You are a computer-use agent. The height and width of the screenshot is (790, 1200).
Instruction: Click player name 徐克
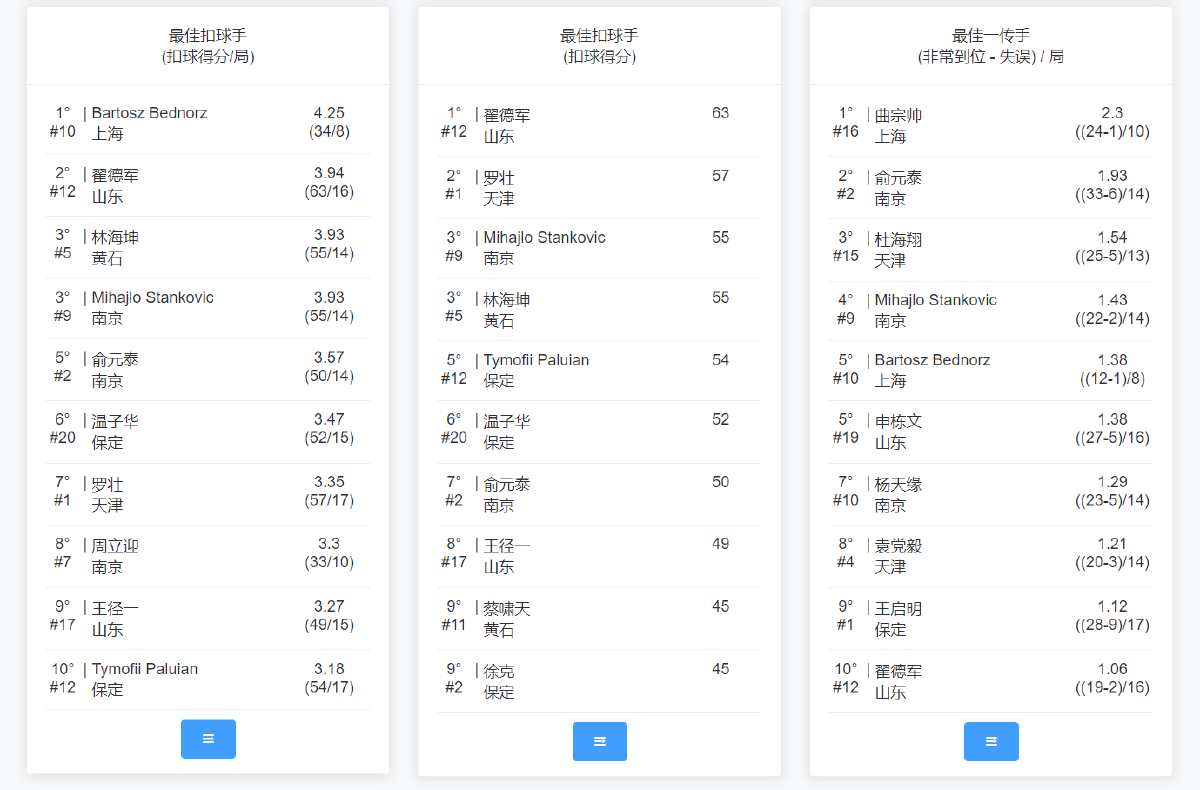pyautogui.click(x=499, y=671)
